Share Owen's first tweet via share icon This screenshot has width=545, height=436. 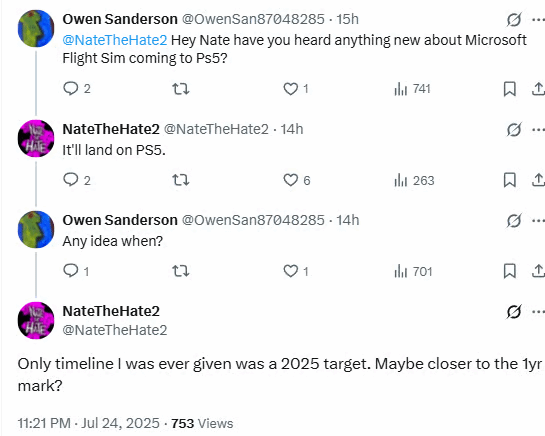point(538,89)
